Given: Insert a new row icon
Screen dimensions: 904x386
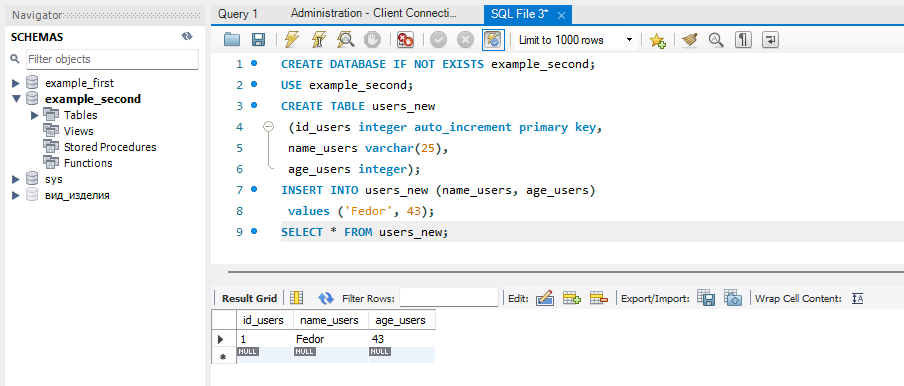Looking at the screenshot, I should point(571,298).
